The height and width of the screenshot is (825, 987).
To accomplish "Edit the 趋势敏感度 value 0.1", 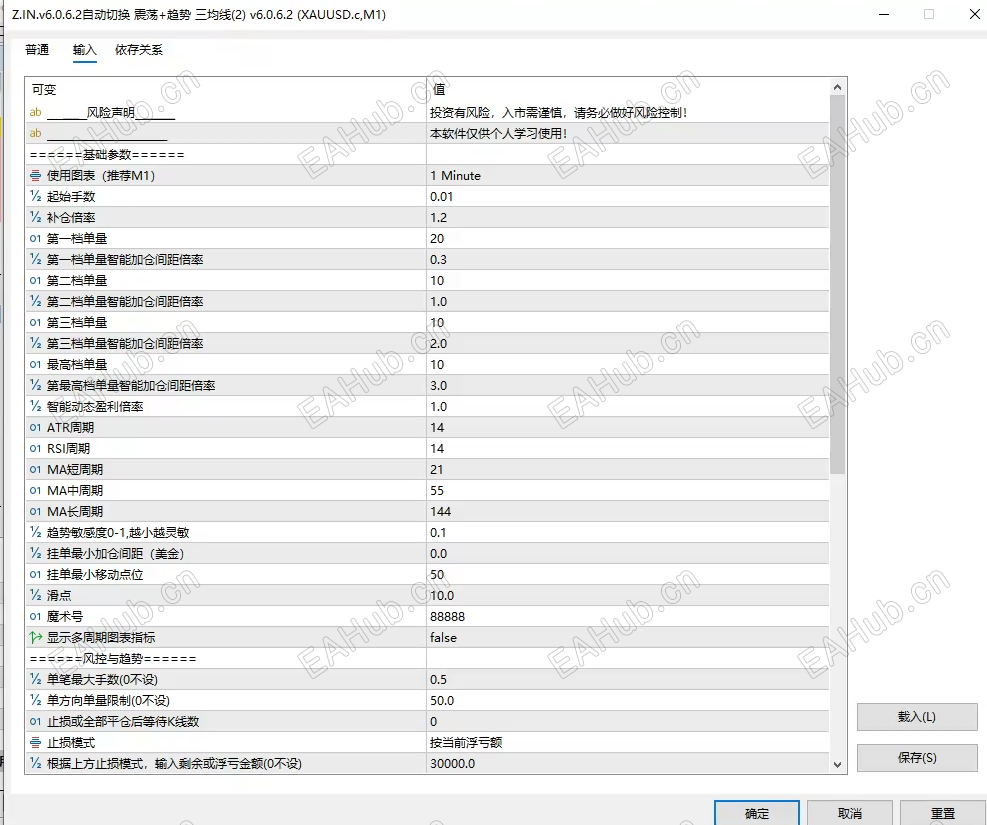I will pyautogui.click(x=628, y=532).
